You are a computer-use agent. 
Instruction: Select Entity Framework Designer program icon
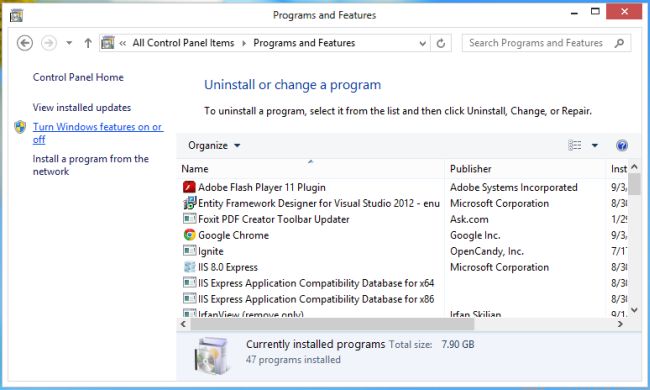(x=189, y=203)
